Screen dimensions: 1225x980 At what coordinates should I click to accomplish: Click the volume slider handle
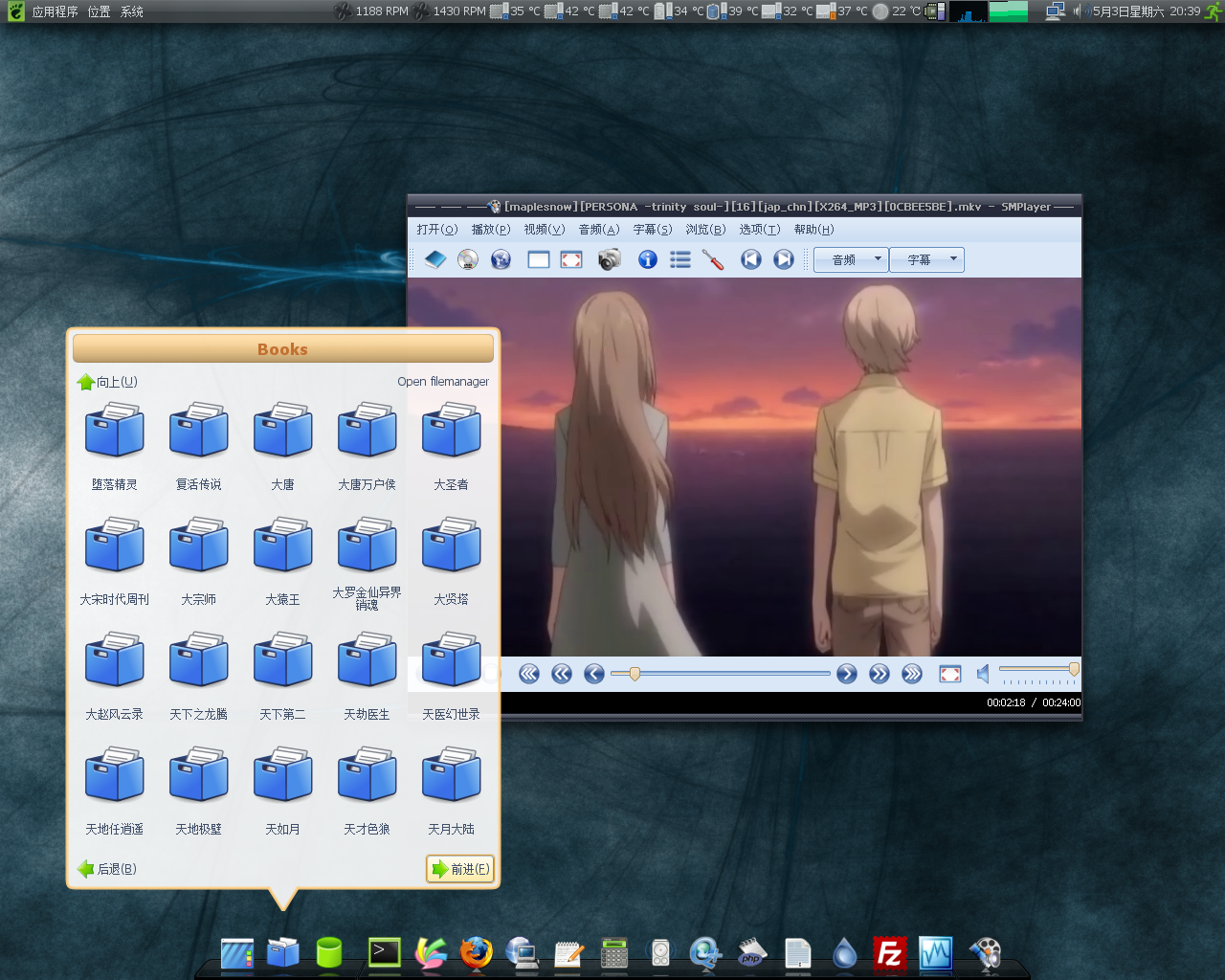(x=1074, y=670)
